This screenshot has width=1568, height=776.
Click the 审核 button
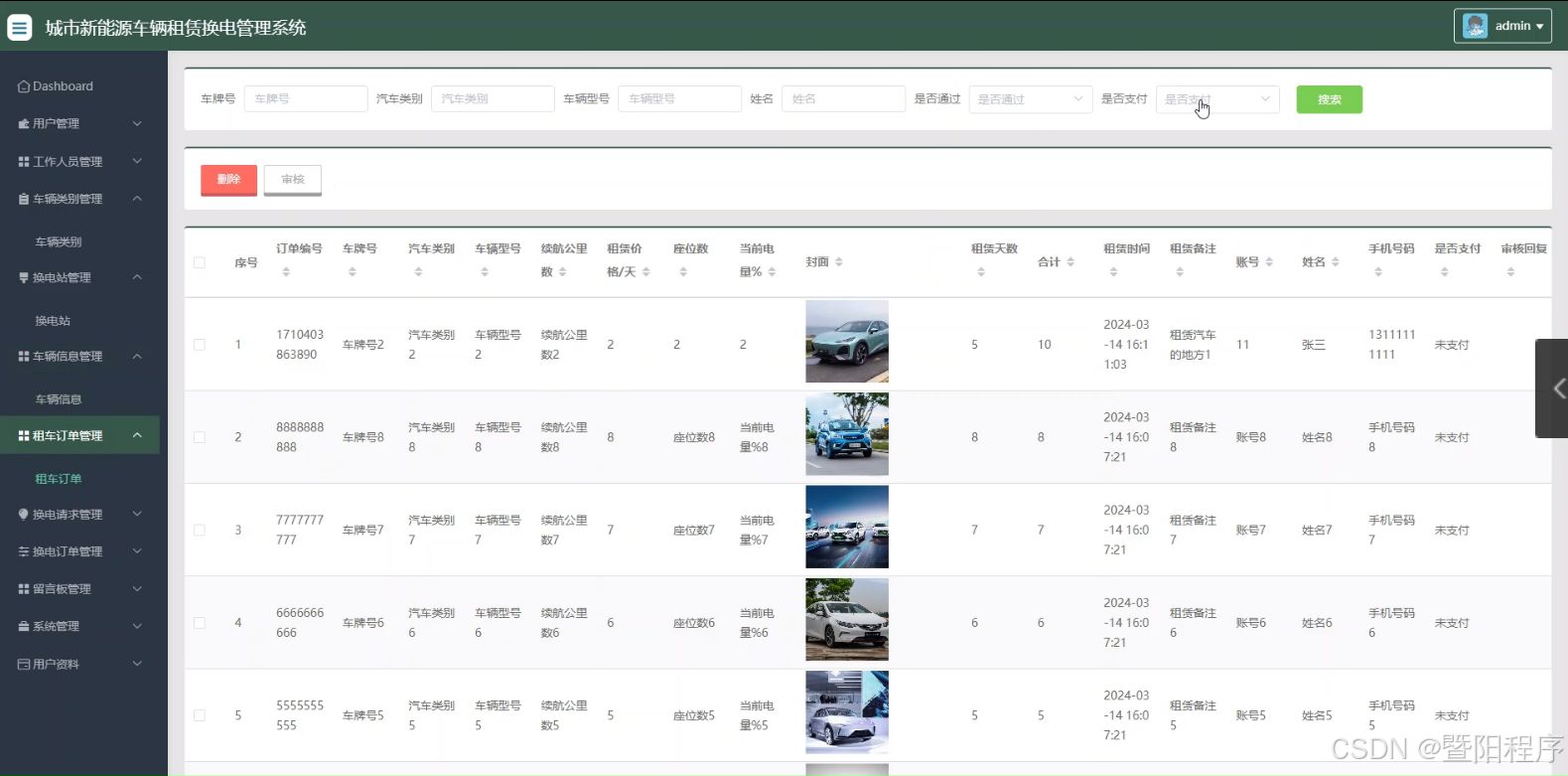293,180
